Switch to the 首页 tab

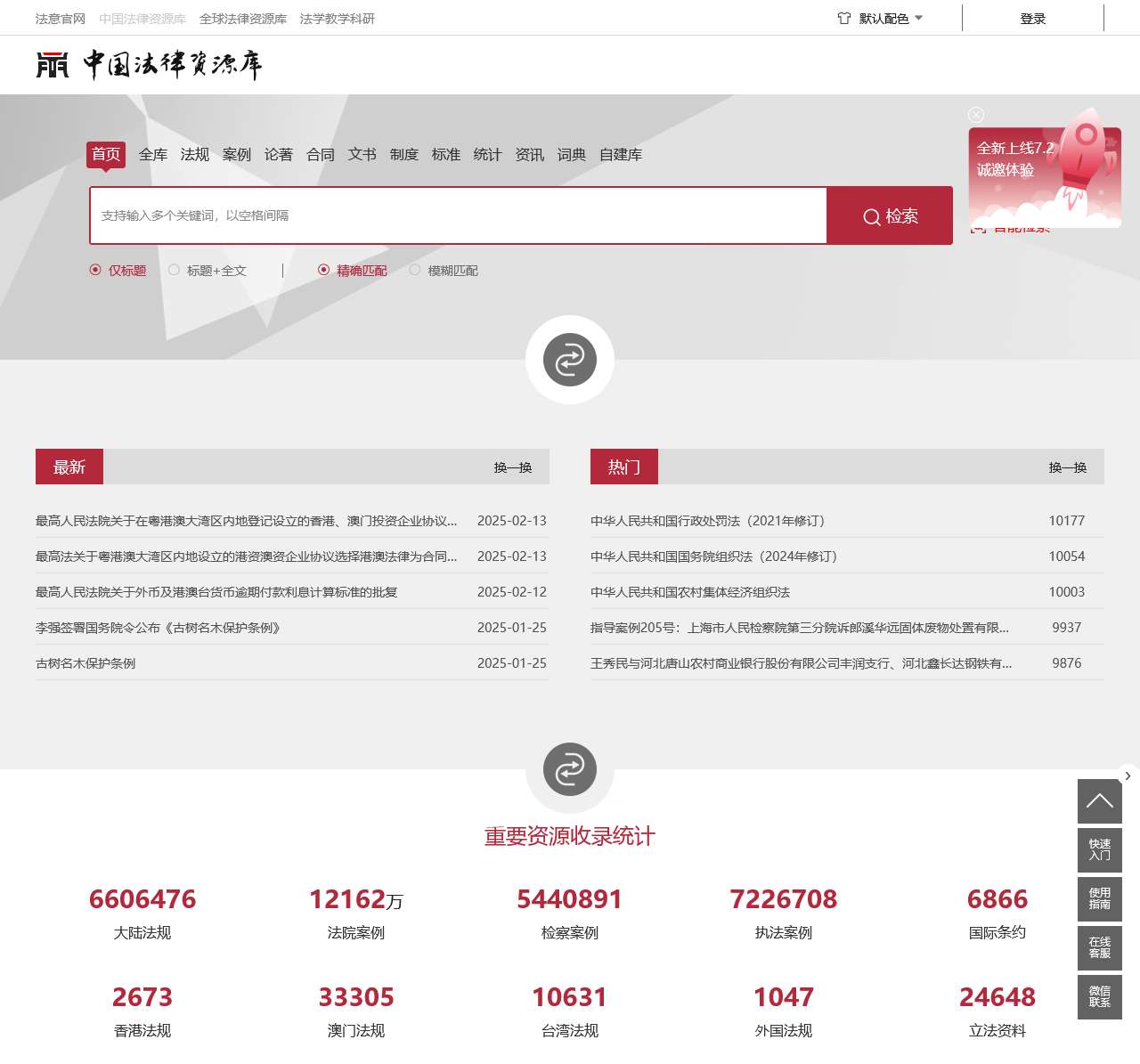[x=106, y=154]
